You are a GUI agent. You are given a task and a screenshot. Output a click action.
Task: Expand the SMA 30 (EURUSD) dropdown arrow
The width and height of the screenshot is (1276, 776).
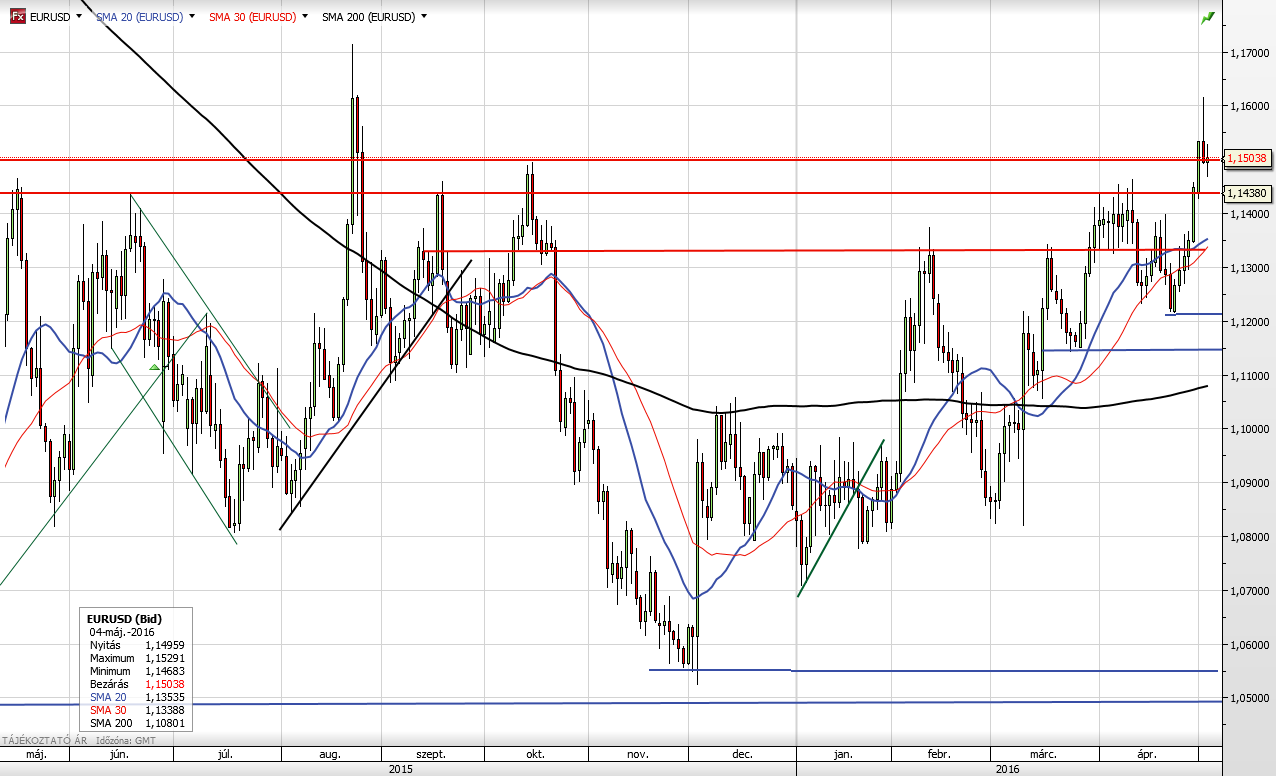303,17
